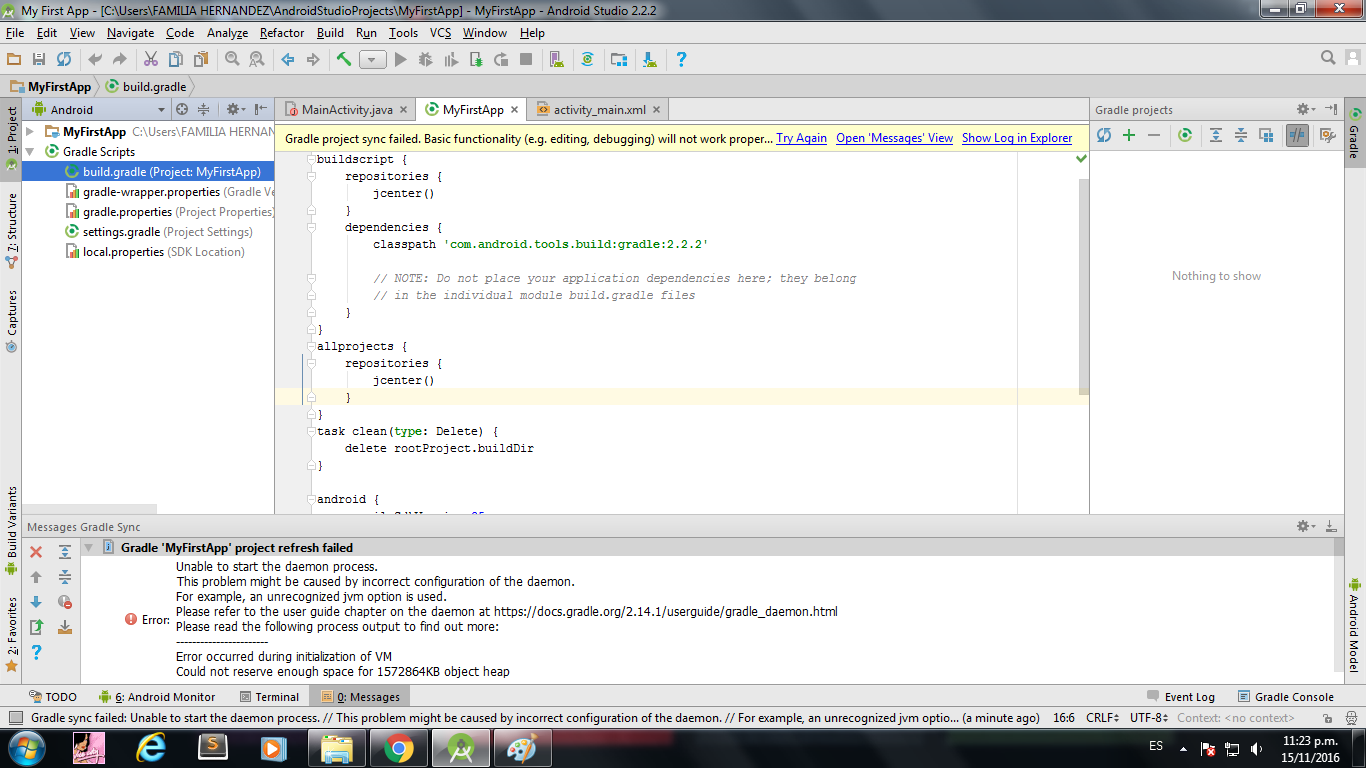The image size is (1366, 768).
Task: Refresh all Gradle projects icon
Action: pyautogui.click(x=1104, y=135)
